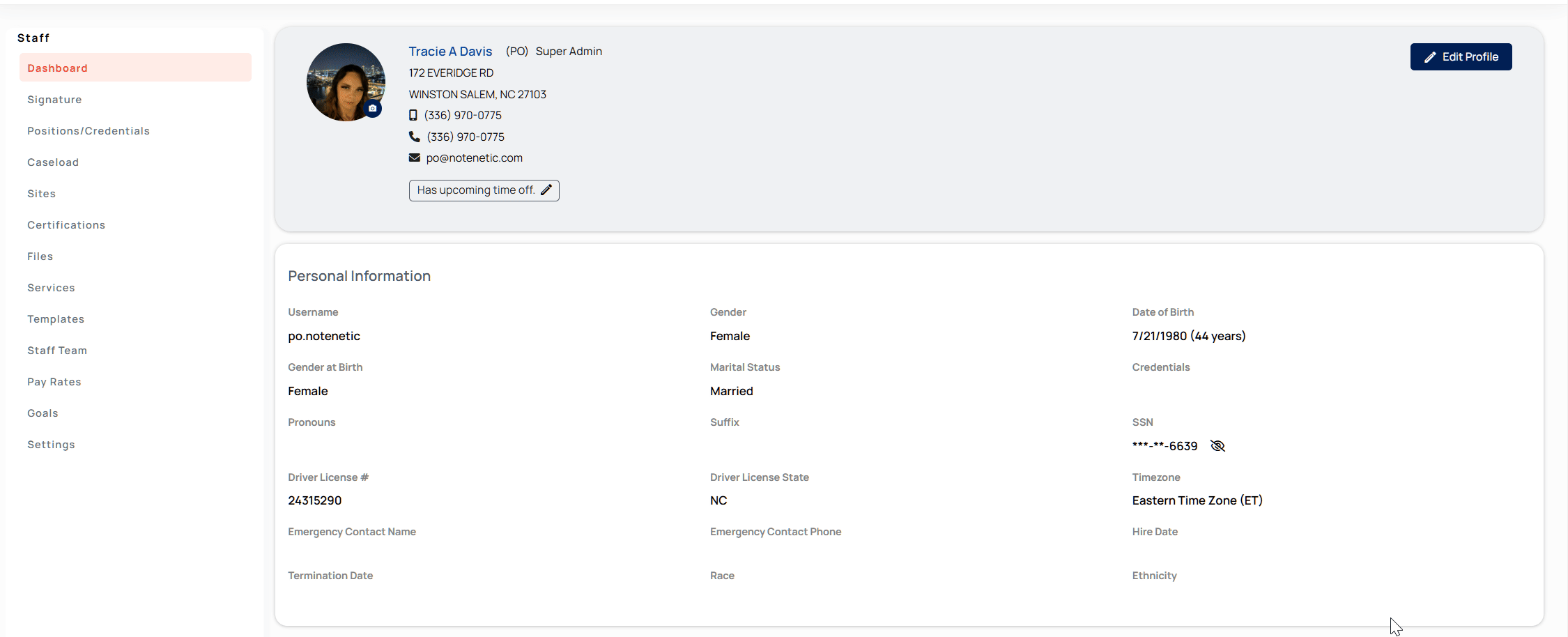Open Templates in sidebar
1568x637 pixels.
[56, 319]
